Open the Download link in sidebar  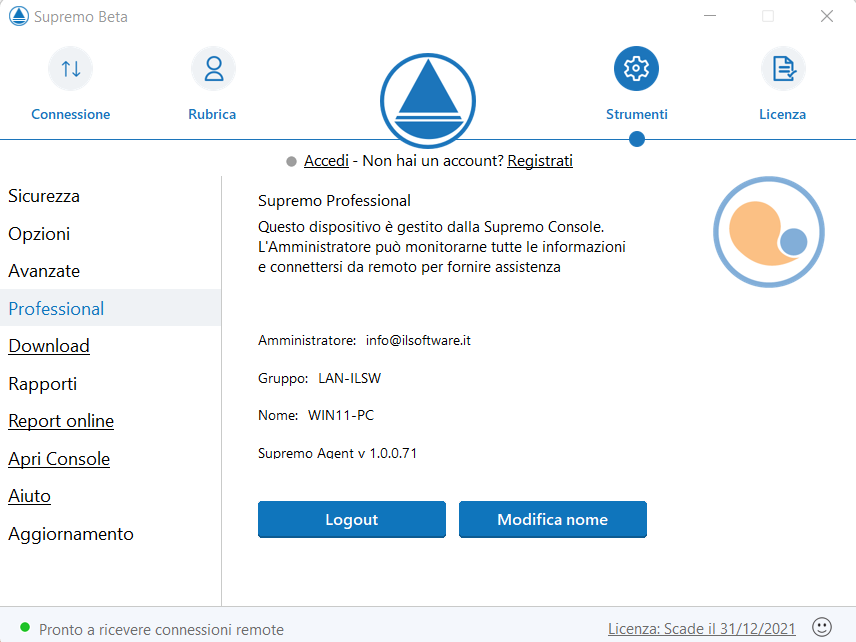point(49,346)
